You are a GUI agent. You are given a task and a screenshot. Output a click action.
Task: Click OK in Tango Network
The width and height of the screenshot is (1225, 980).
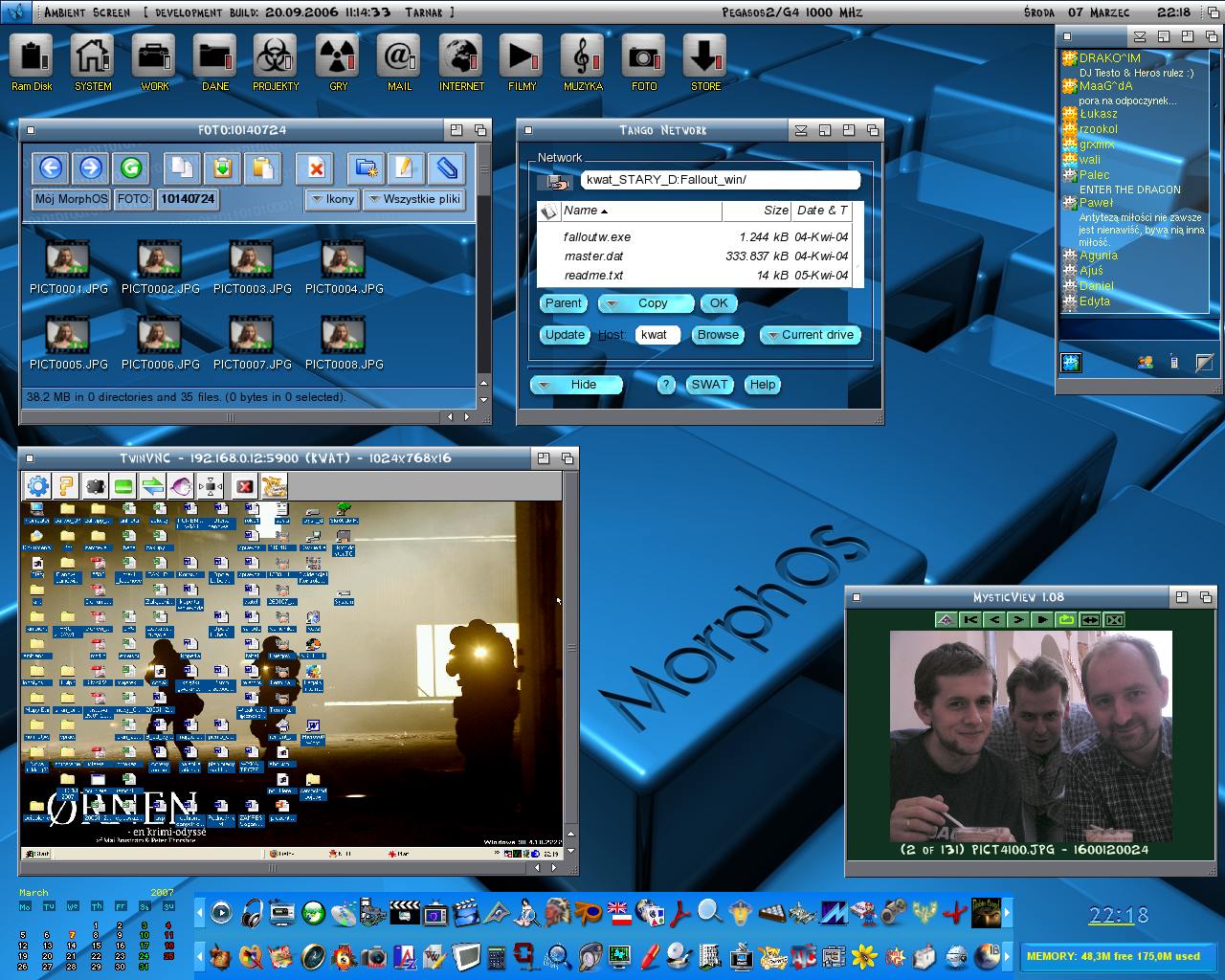point(719,303)
